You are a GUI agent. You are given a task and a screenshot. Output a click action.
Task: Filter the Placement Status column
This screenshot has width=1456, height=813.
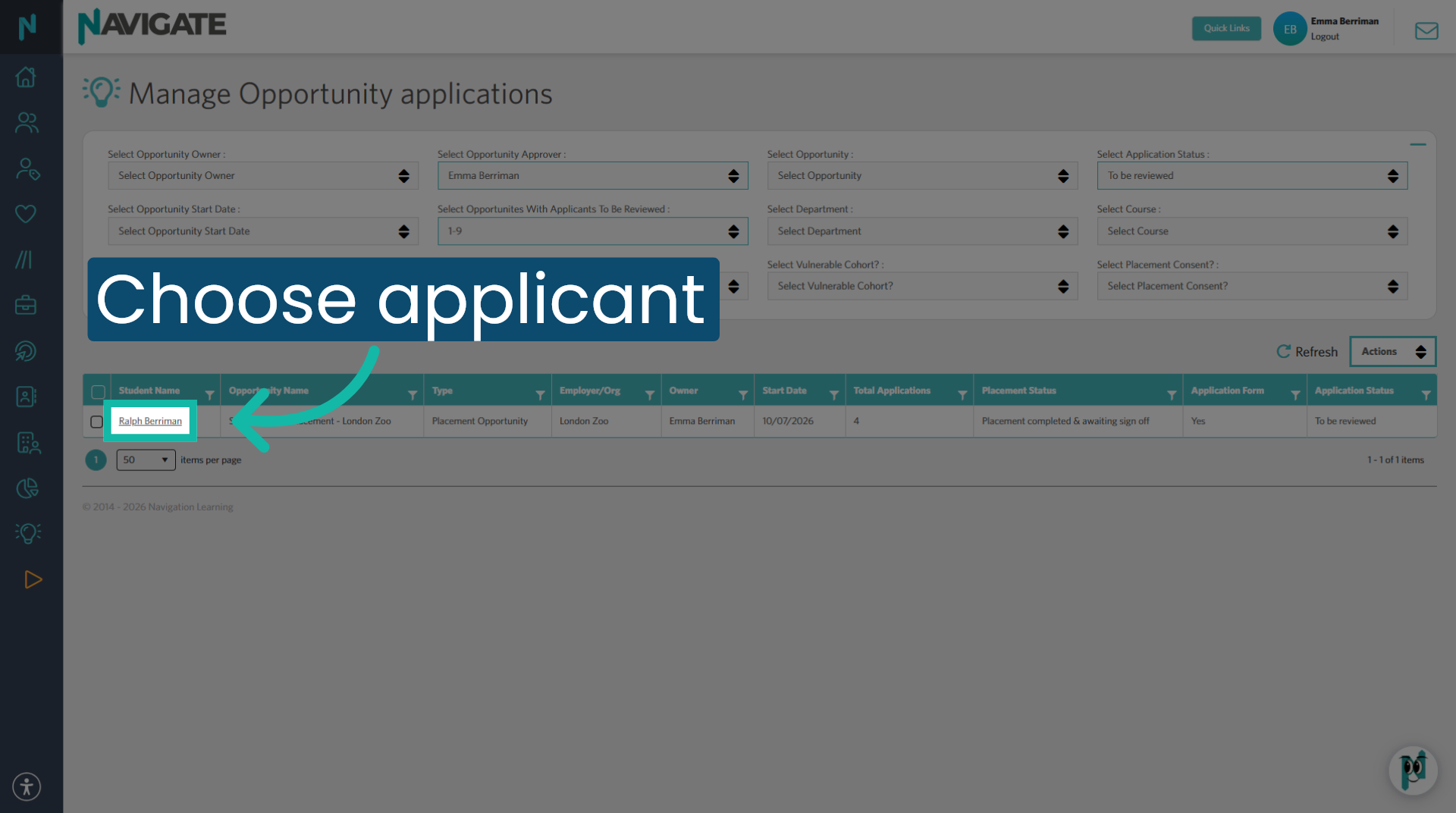(x=1172, y=395)
